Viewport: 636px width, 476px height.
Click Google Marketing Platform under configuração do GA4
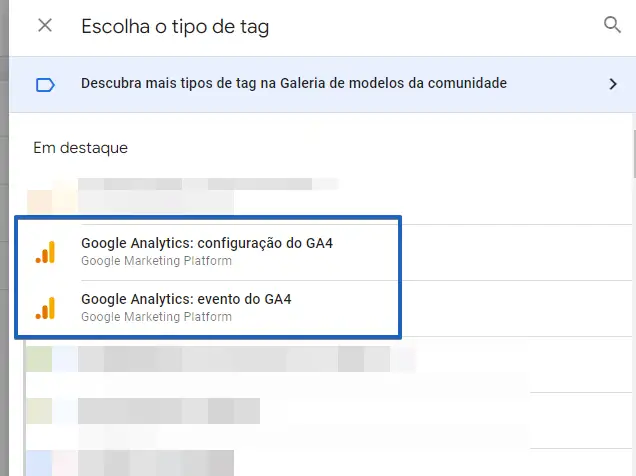pyautogui.click(x=156, y=262)
